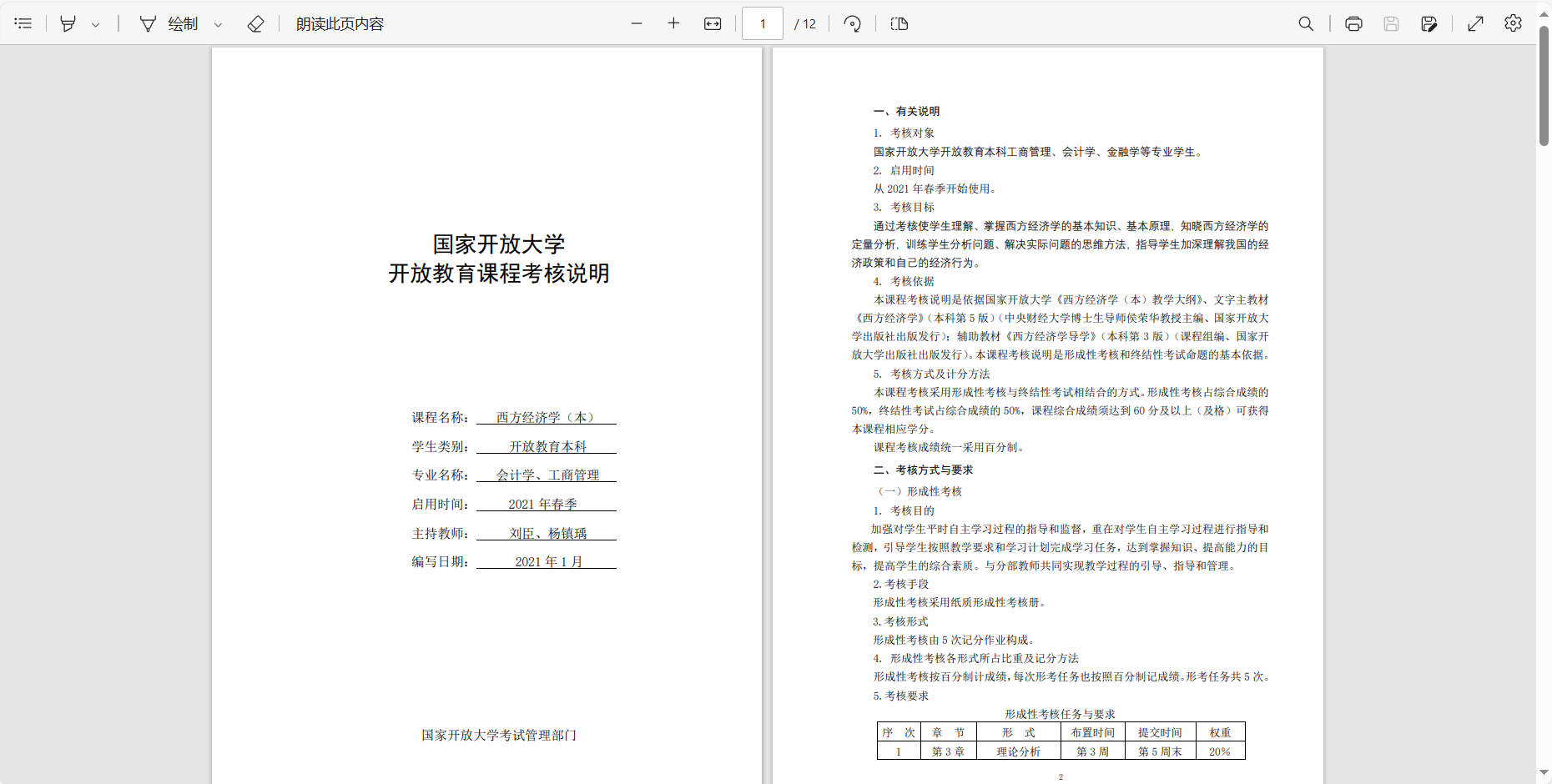The height and width of the screenshot is (784, 1552).
Task: Click the item 5. 考核方式及计分方法
Action: point(931,374)
